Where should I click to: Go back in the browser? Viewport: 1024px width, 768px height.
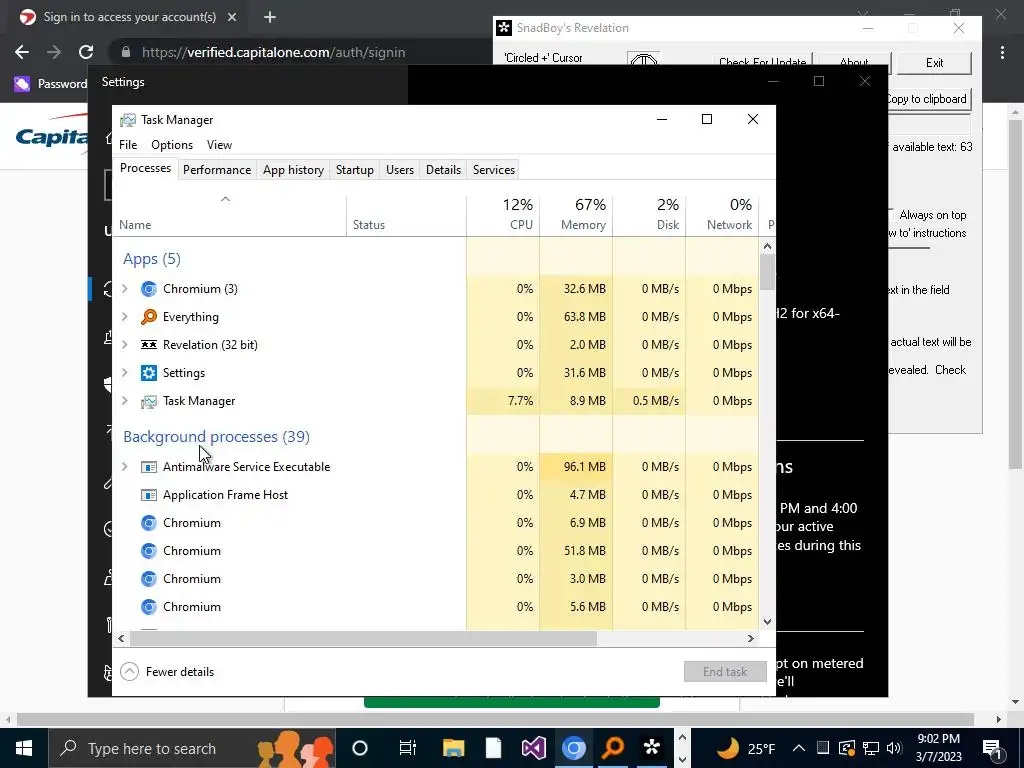pos(22,52)
